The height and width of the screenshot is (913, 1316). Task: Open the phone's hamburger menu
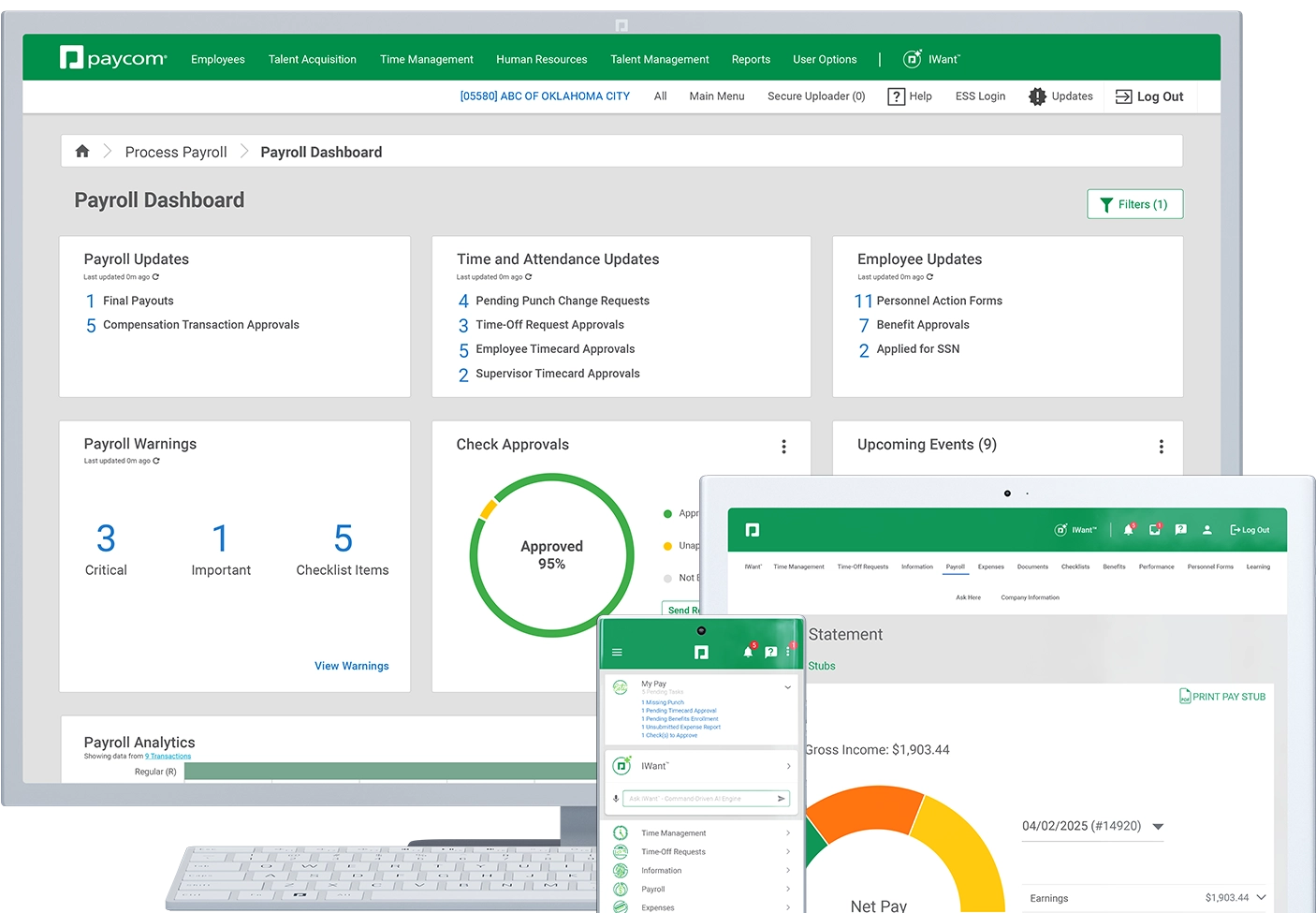(617, 653)
